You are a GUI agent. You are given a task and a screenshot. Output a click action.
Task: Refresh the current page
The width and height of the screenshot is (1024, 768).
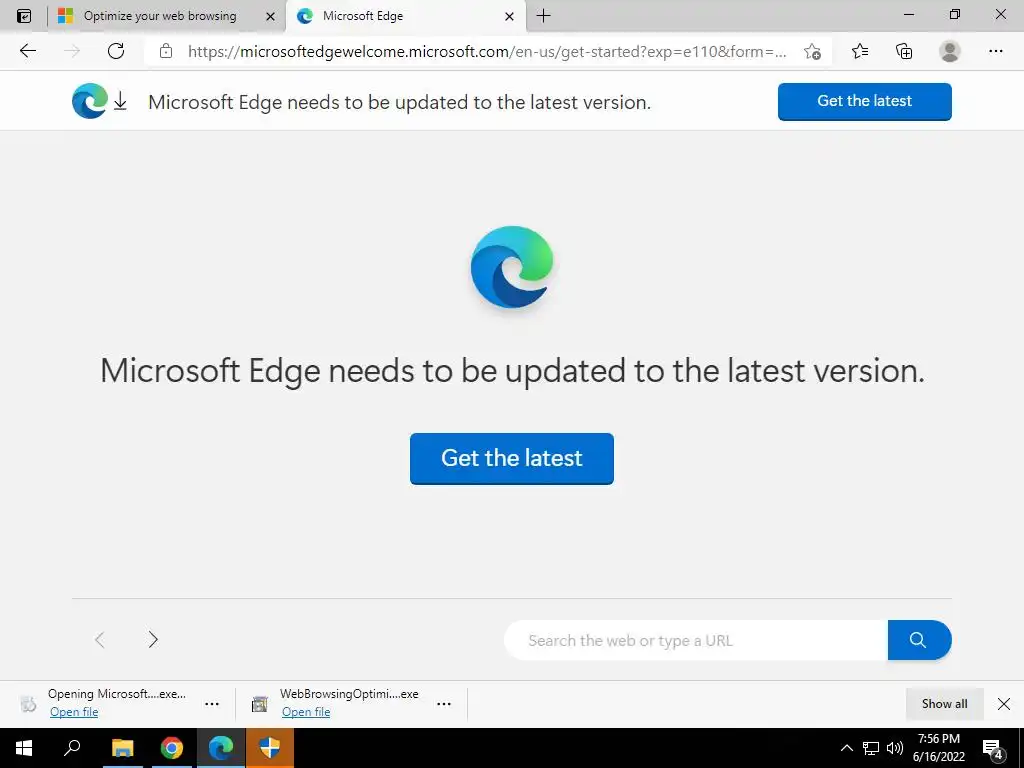tap(116, 51)
